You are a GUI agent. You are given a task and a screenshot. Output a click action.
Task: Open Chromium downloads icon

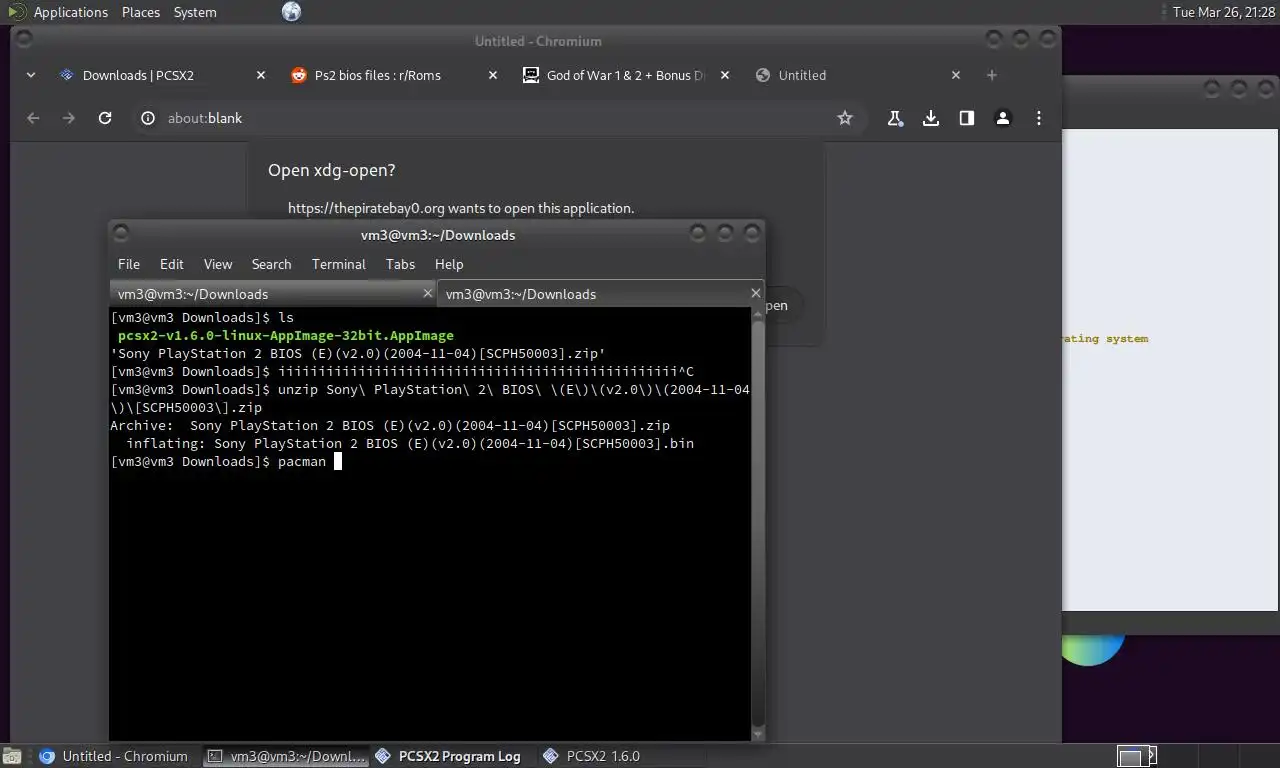931,118
